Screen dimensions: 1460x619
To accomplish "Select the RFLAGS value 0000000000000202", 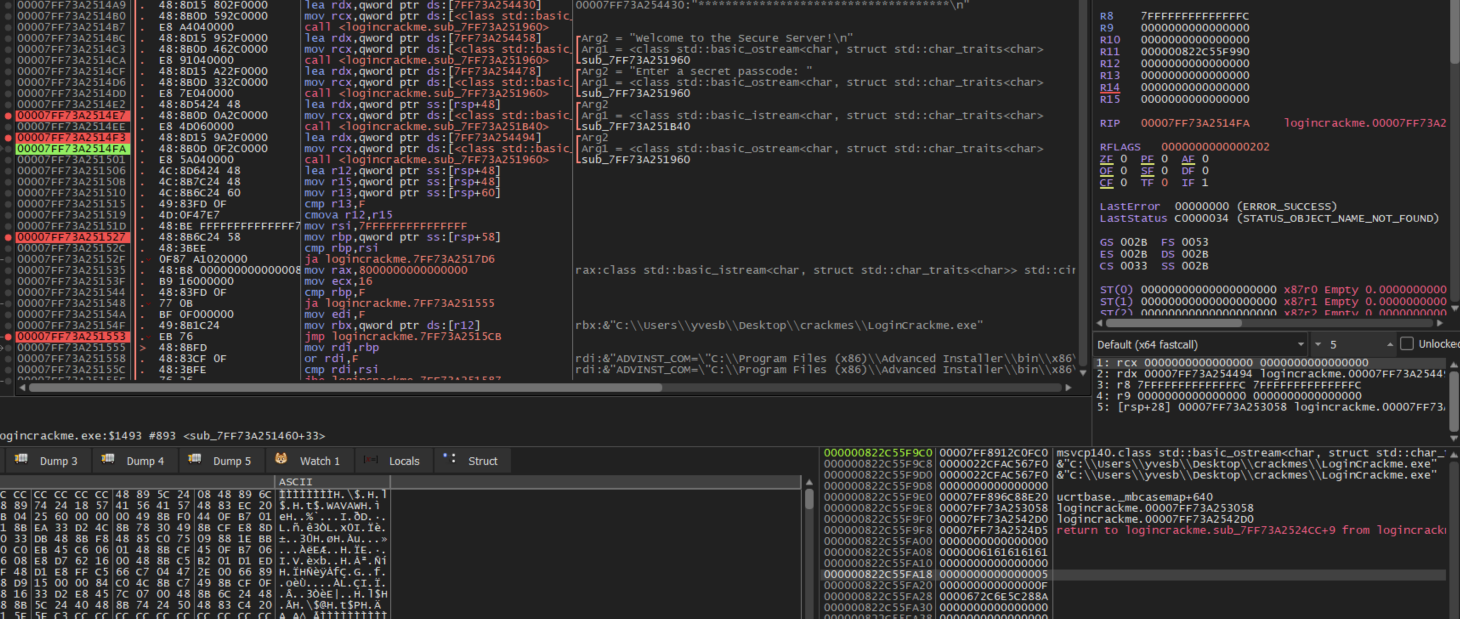I will [1215, 147].
